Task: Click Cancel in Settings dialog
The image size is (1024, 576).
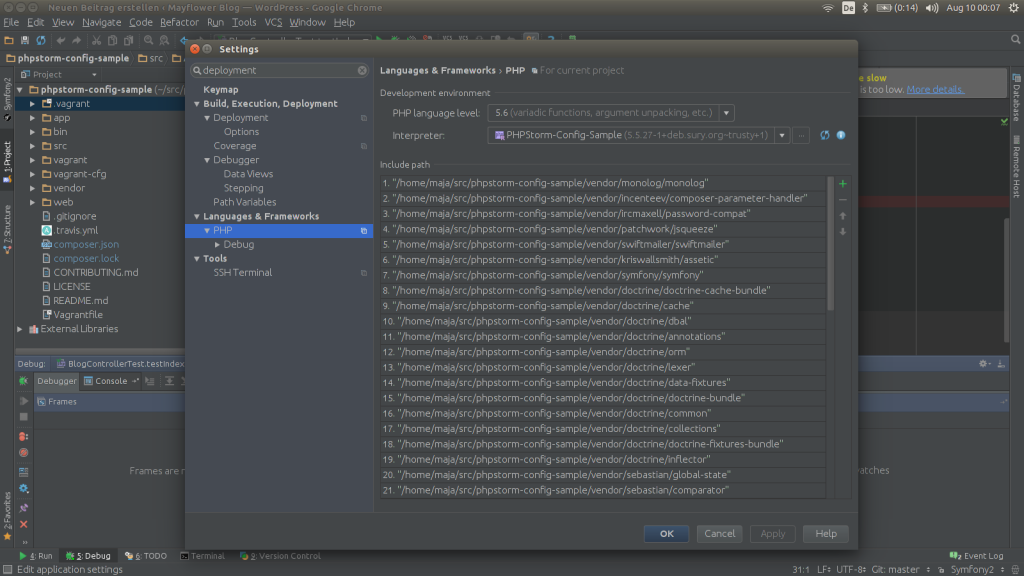Action: (719, 534)
